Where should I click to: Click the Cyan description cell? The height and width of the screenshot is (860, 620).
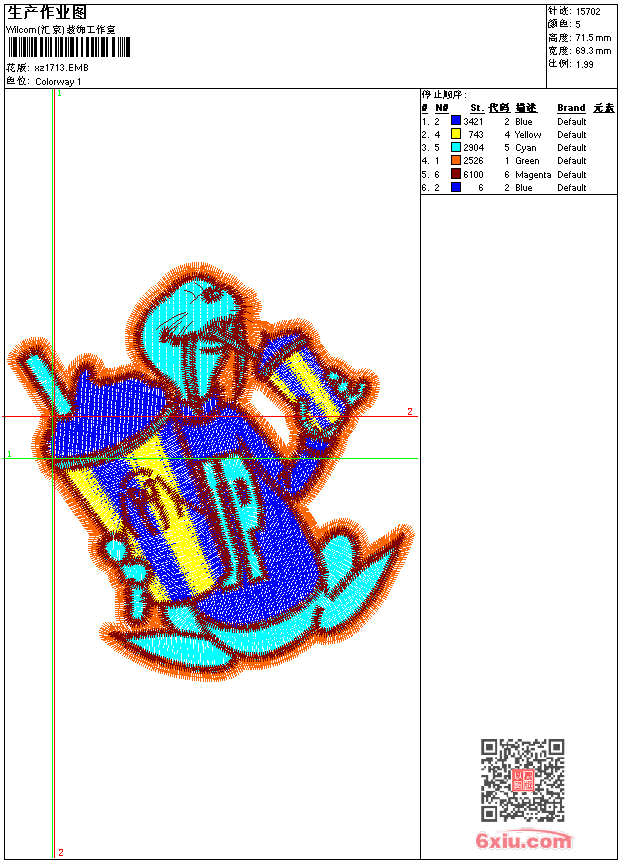pyautogui.click(x=526, y=148)
